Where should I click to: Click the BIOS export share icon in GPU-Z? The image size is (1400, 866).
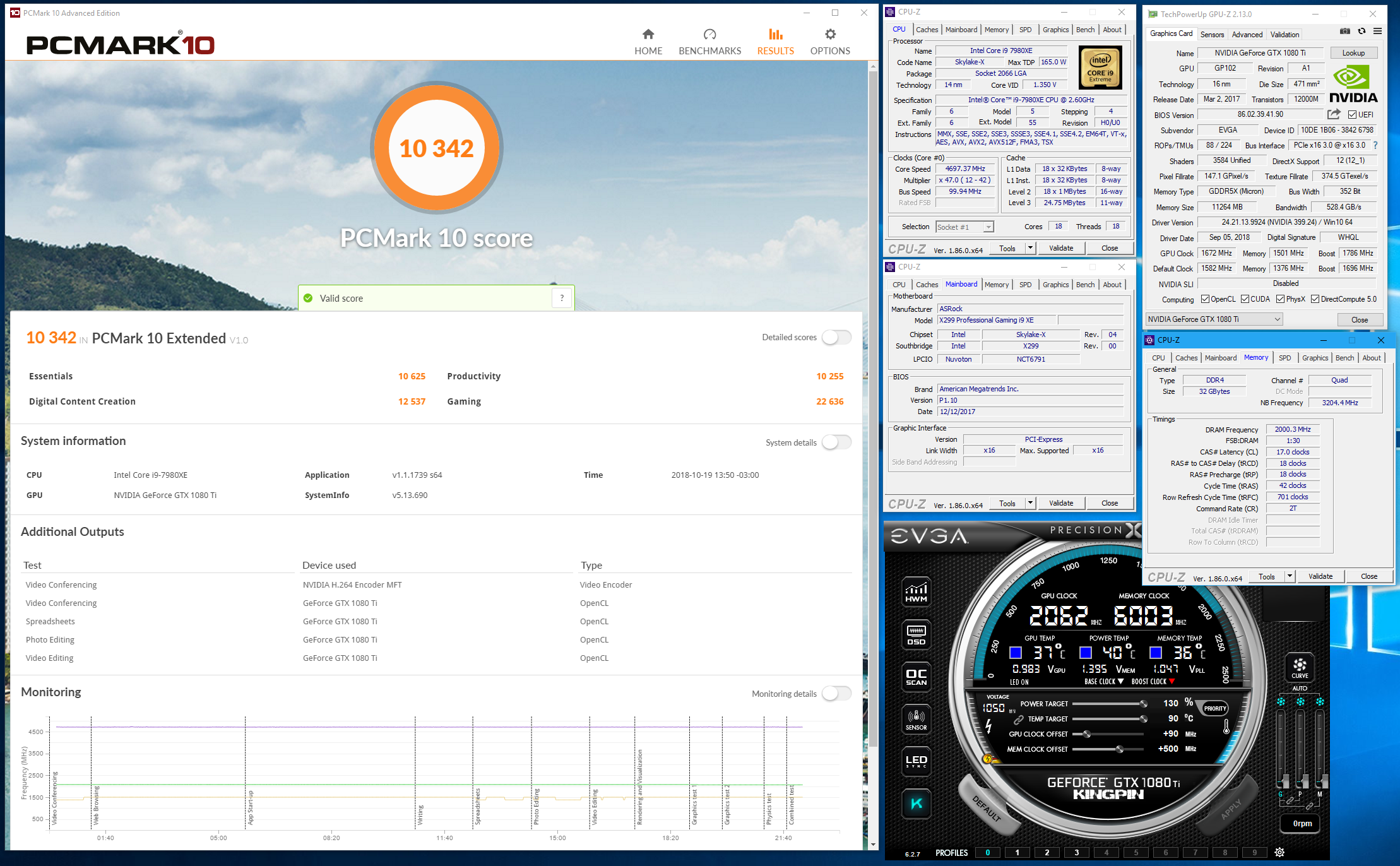pos(1334,114)
